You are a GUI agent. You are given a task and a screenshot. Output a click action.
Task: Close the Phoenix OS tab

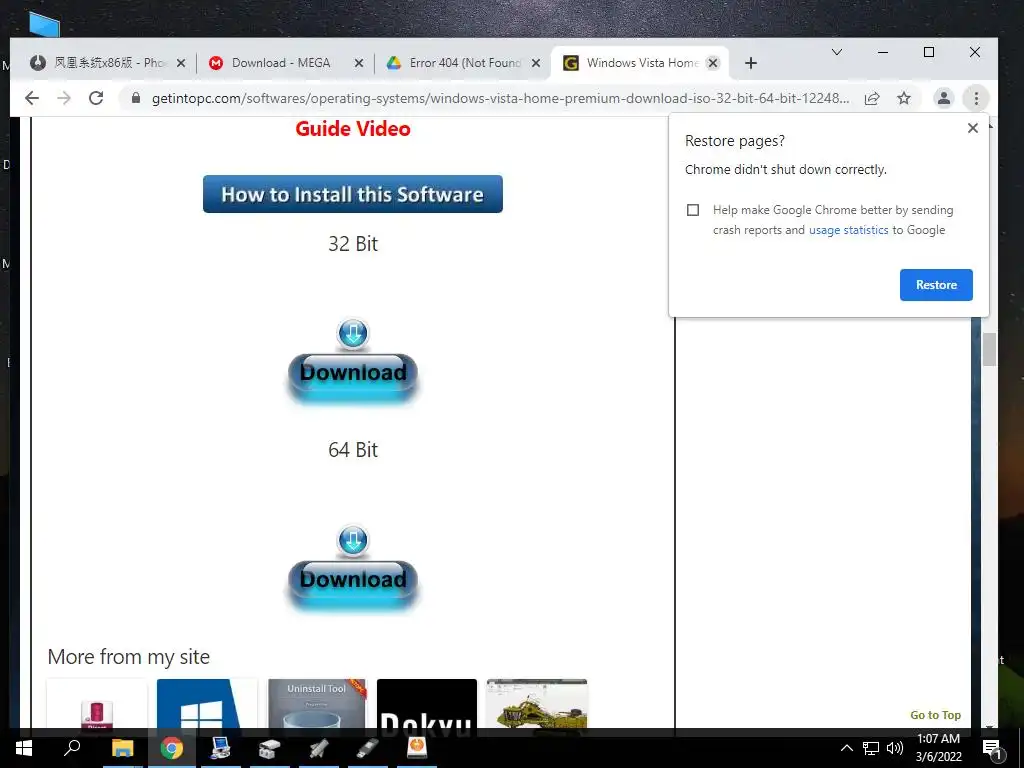(x=181, y=63)
